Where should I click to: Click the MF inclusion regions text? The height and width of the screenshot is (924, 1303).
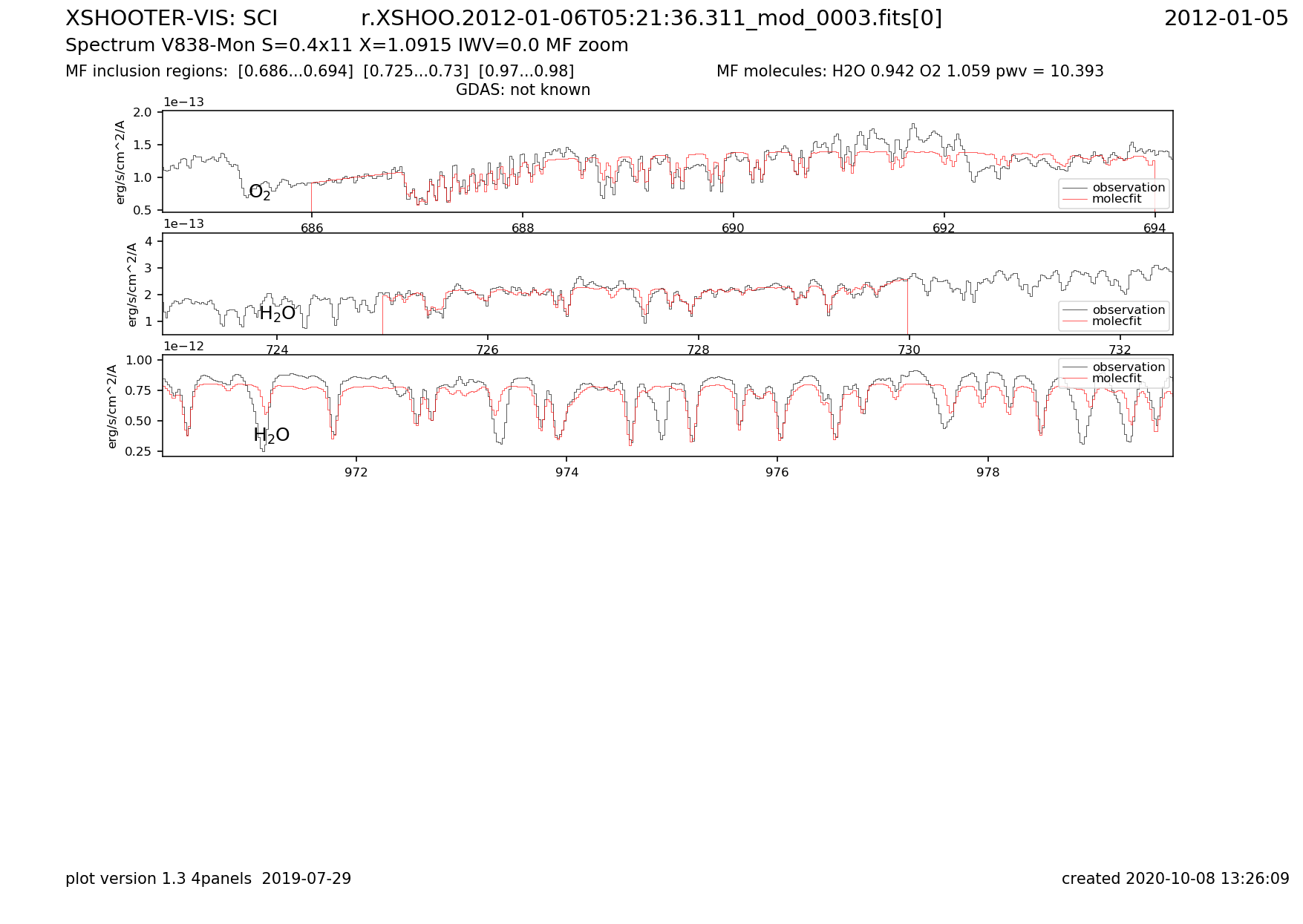(x=319, y=71)
